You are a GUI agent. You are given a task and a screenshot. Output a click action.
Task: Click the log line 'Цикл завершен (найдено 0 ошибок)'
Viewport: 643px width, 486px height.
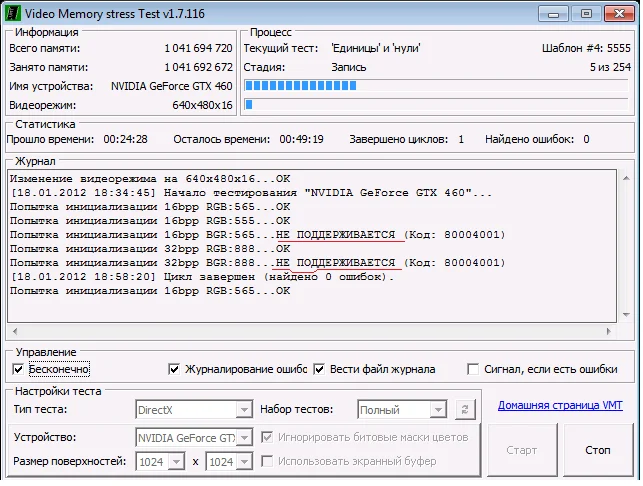202,277
